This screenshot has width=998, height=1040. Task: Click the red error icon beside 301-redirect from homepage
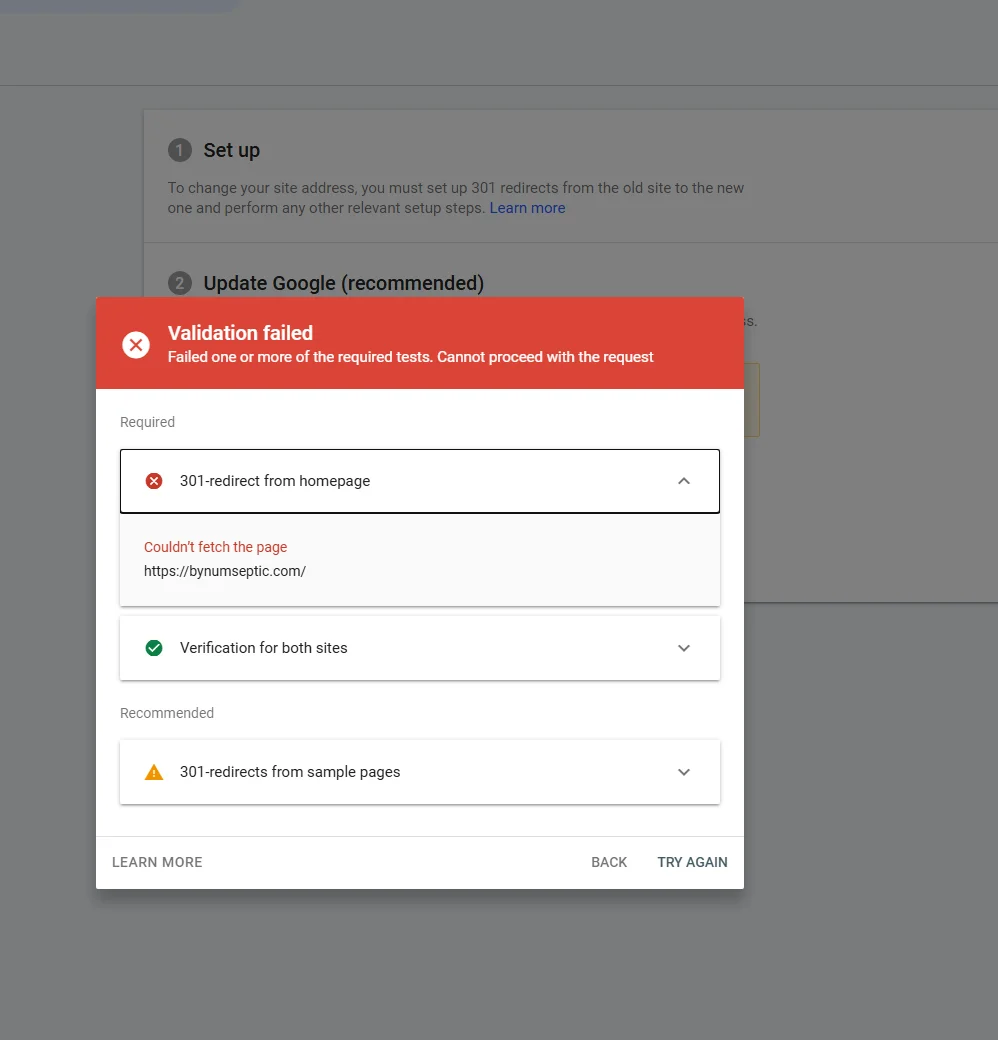point(154,481)
